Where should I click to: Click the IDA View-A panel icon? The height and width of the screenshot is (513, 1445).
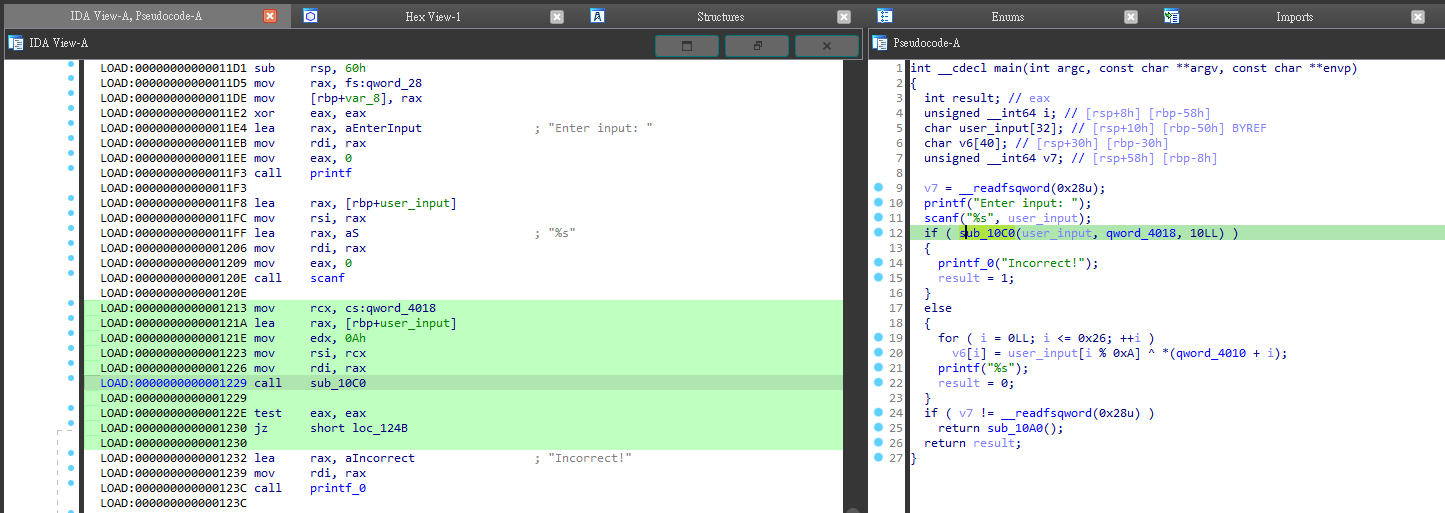[16, 42]
